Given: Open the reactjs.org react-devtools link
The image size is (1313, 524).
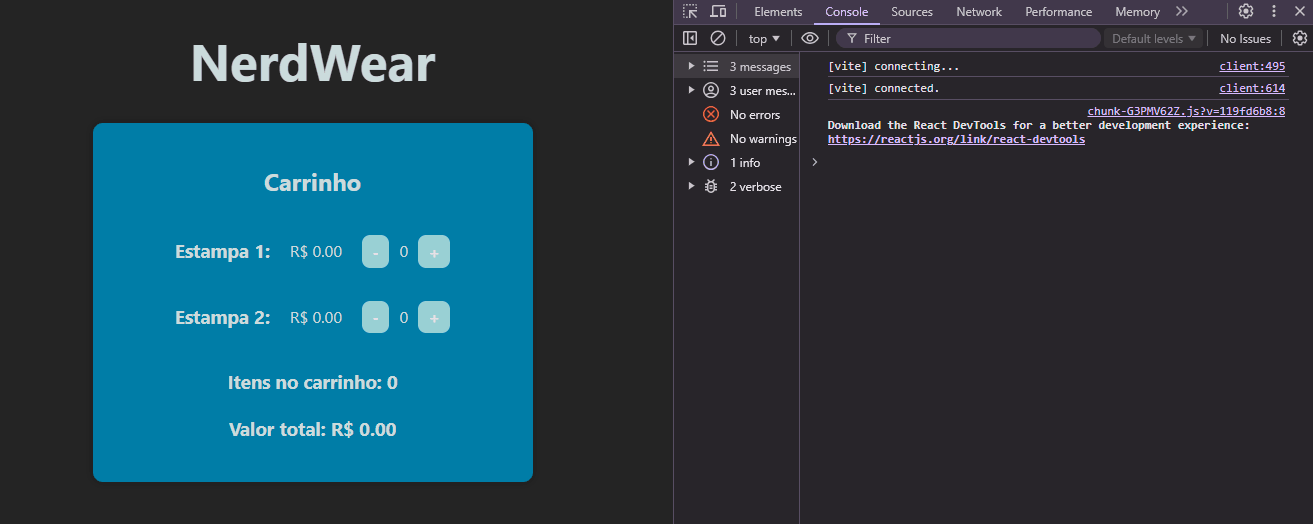Looking at the screenshot, I should tap(956, 139).
